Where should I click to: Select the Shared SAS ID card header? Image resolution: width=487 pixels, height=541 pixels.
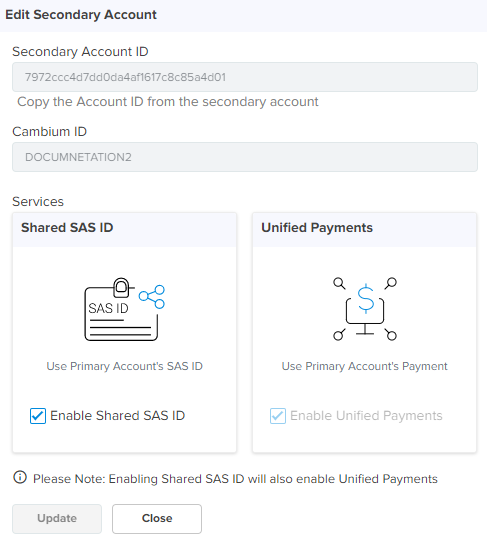tap(125, 229)
